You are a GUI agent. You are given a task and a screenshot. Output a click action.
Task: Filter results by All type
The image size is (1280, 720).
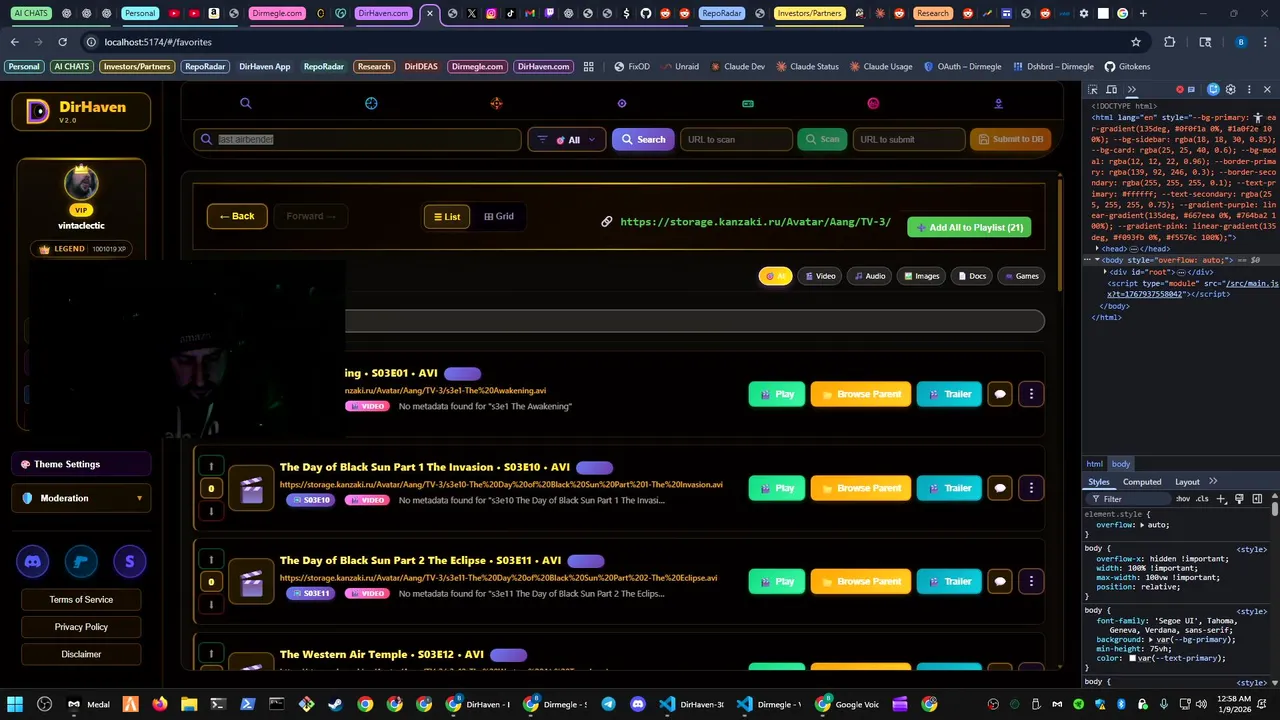tap(775, 276)
